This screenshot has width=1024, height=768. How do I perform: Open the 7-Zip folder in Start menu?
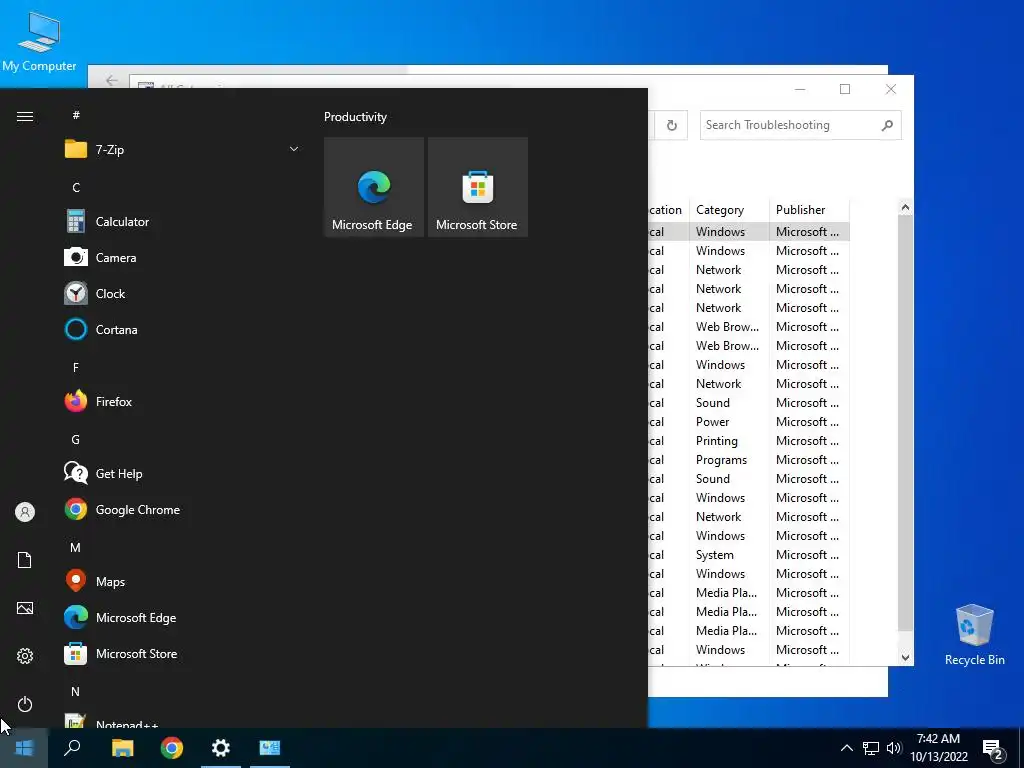pyautogui.click(x=182, y=150)
